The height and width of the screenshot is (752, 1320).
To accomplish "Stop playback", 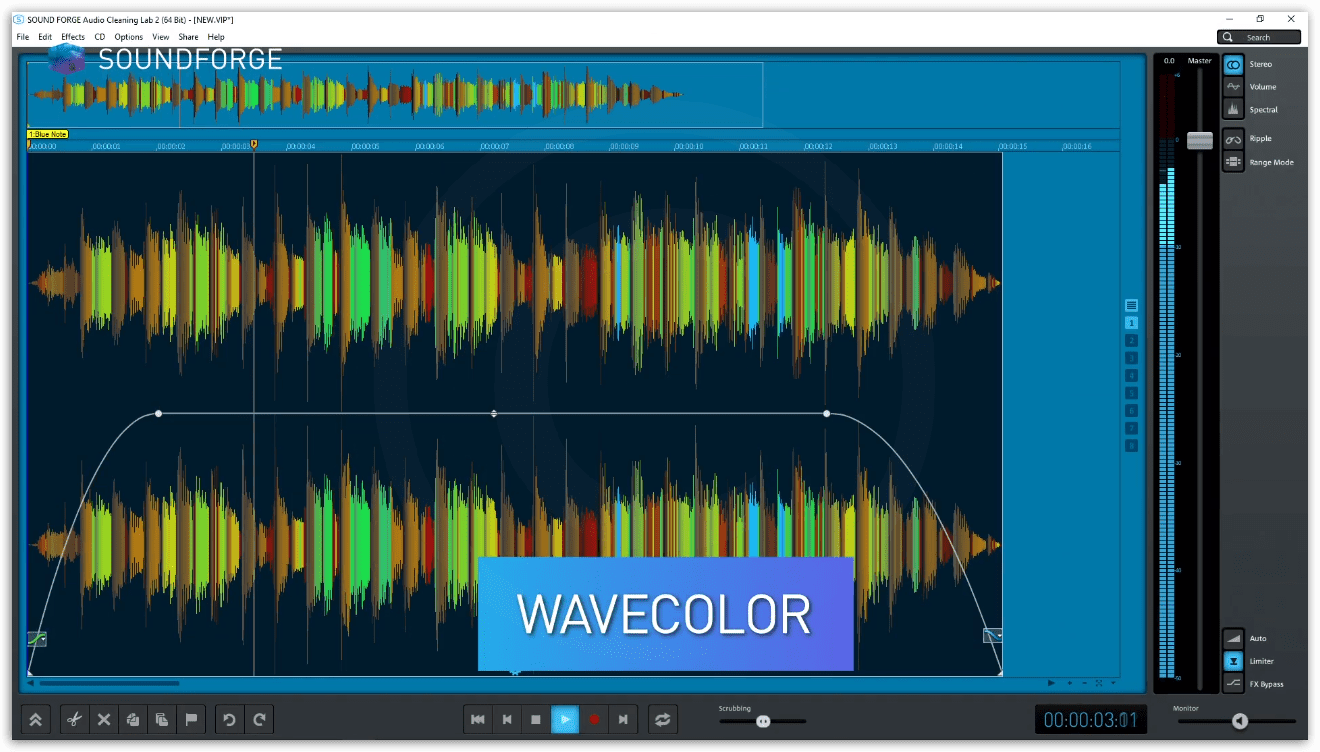I will (536, 719).
